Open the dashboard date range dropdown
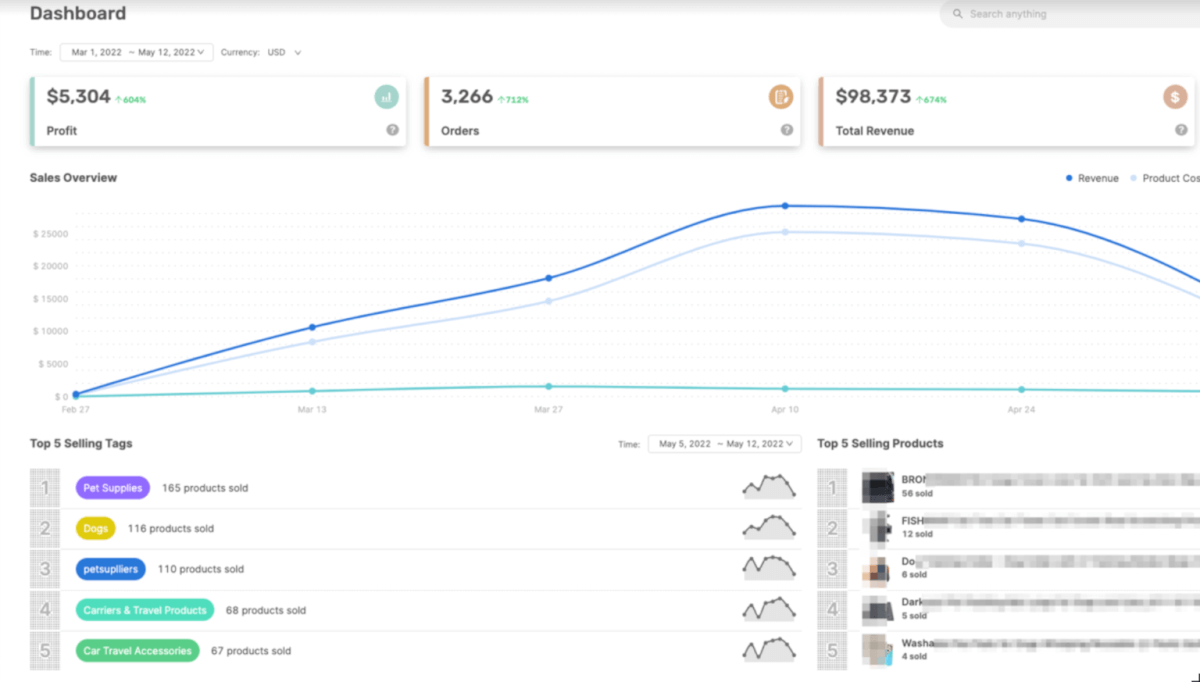The width and height of the screenshot is (1200, 682). (x=136, y=52)
